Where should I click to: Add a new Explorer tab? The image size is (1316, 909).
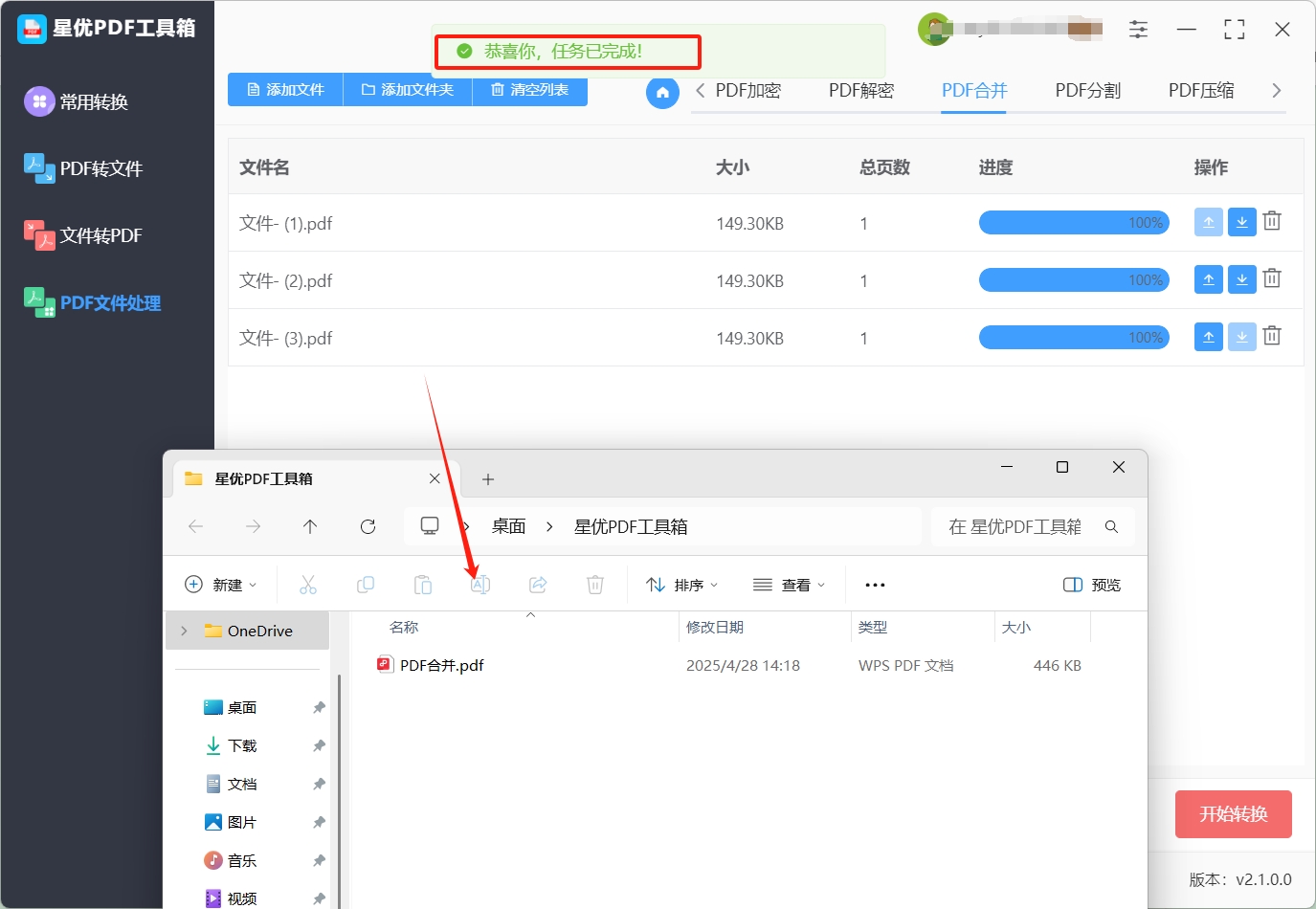tap(488, 478)
